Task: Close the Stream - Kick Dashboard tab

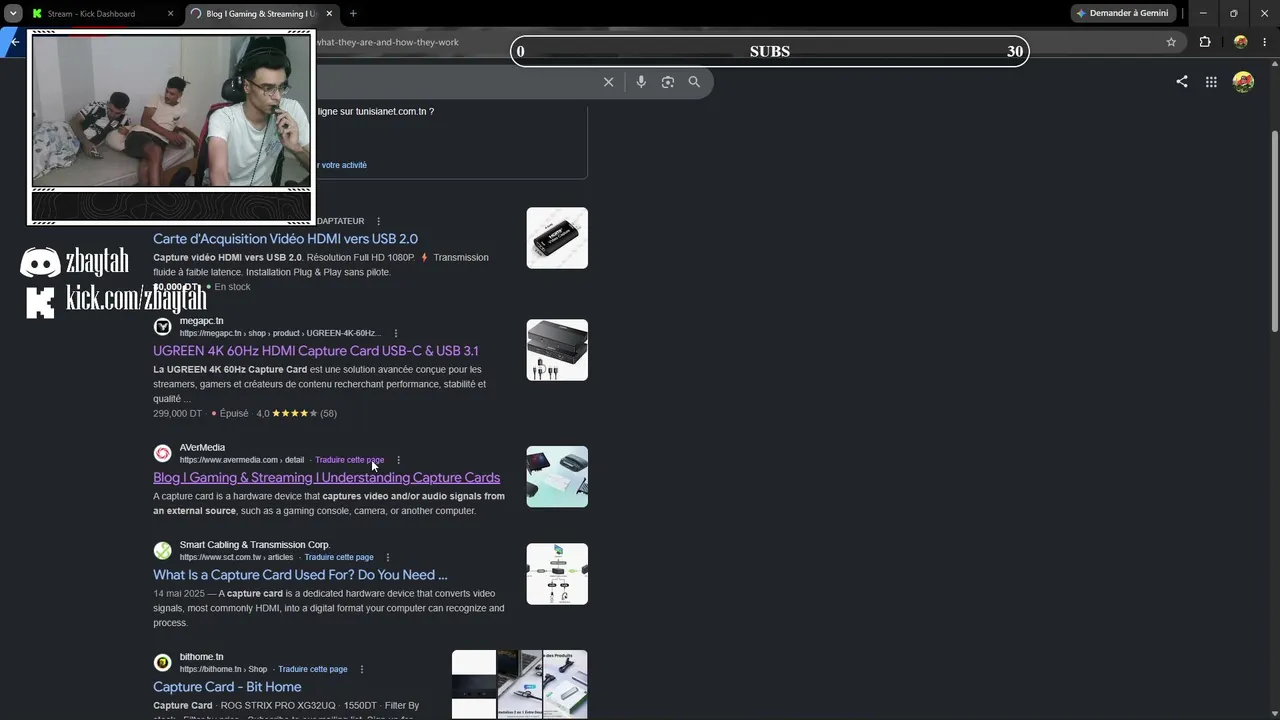Action: pos(170,14)
